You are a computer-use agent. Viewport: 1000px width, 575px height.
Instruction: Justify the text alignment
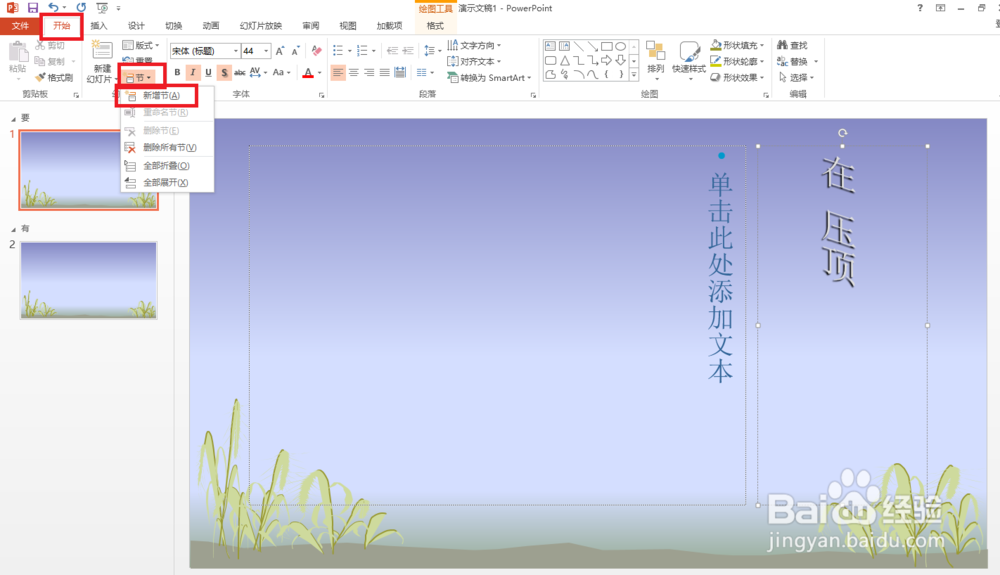point(385,72)
